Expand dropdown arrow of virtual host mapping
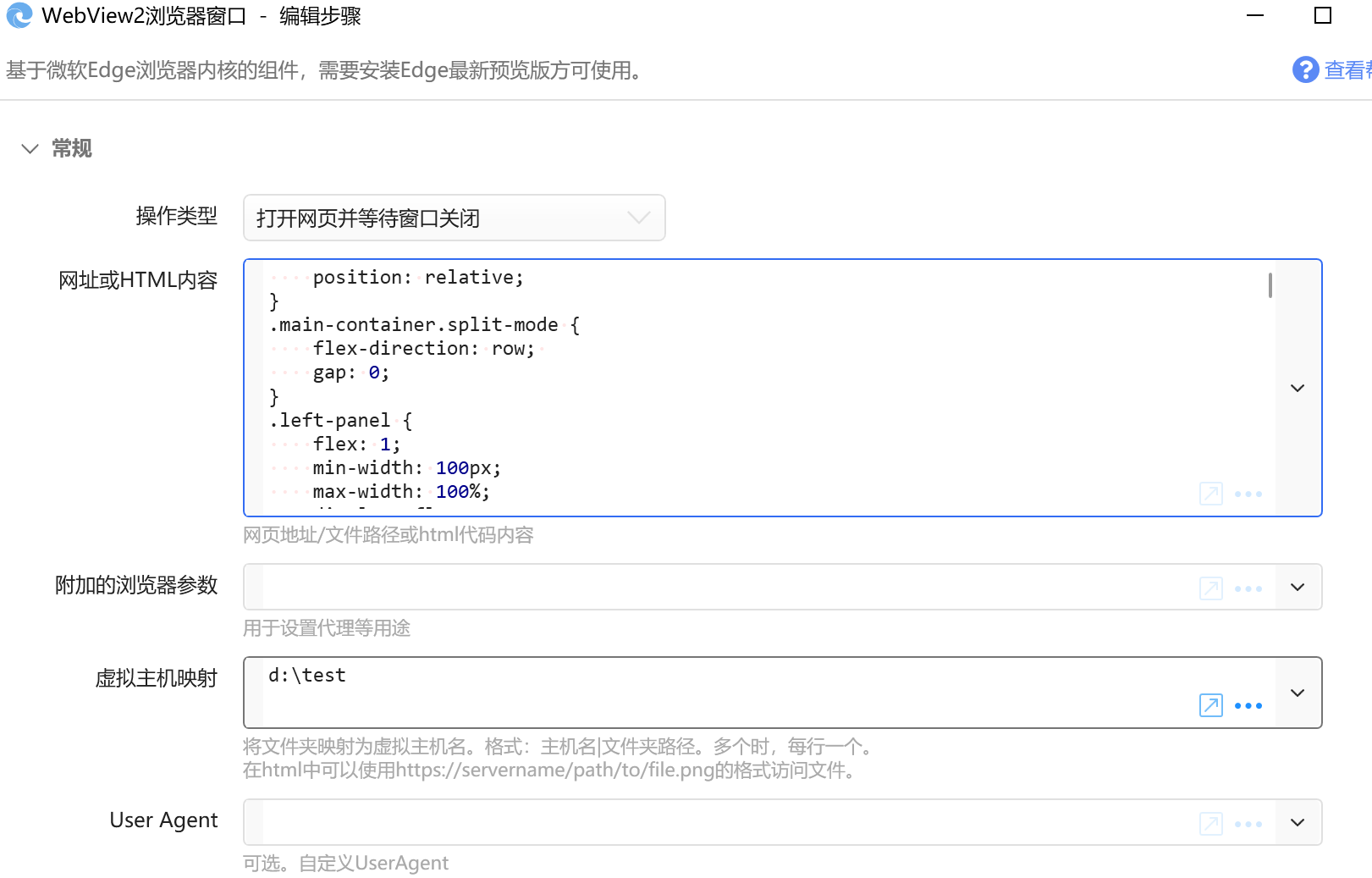 (x=1298, y=693)
